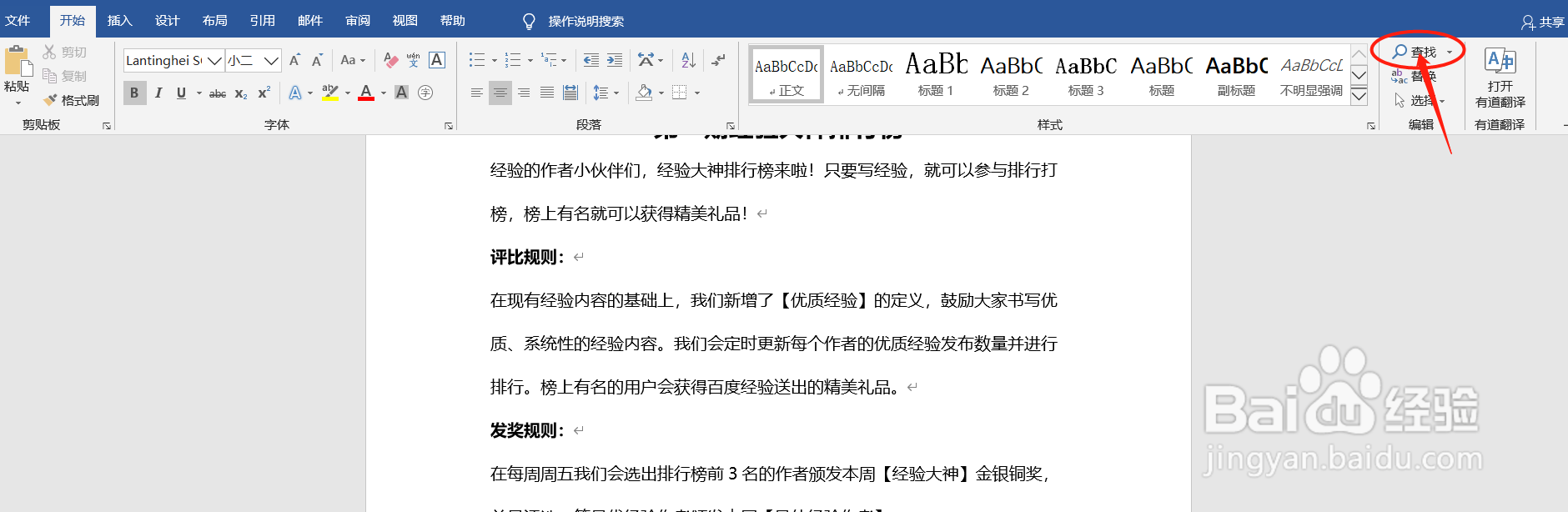Center the paragraph text

500,93
